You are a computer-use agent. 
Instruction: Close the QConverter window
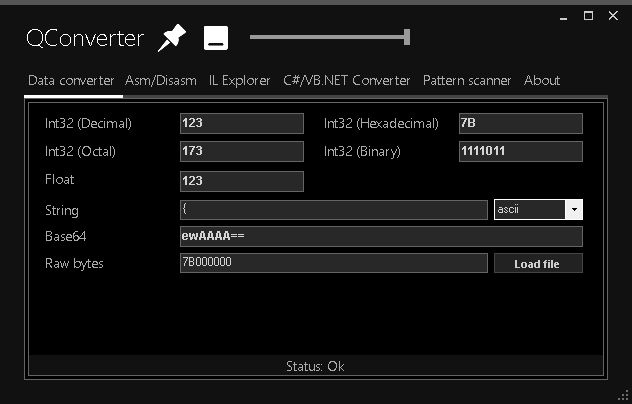[x=613, y=16]
